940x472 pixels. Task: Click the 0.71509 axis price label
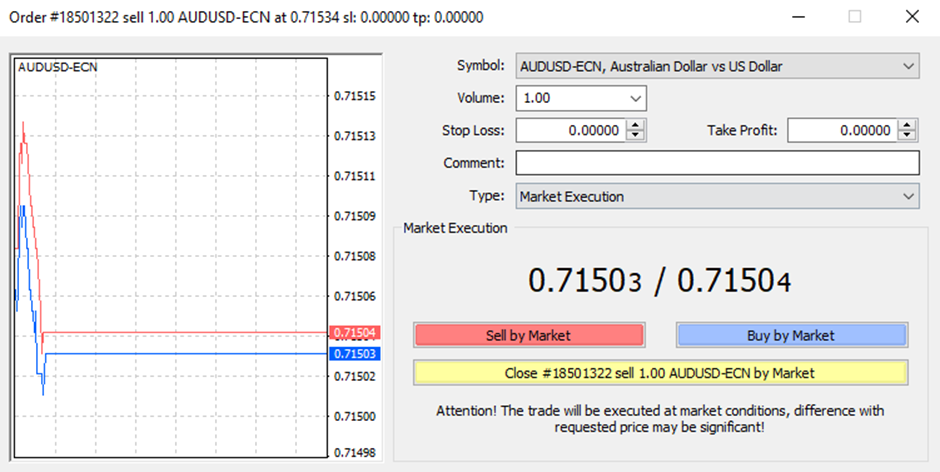click(x=355, y=216)
